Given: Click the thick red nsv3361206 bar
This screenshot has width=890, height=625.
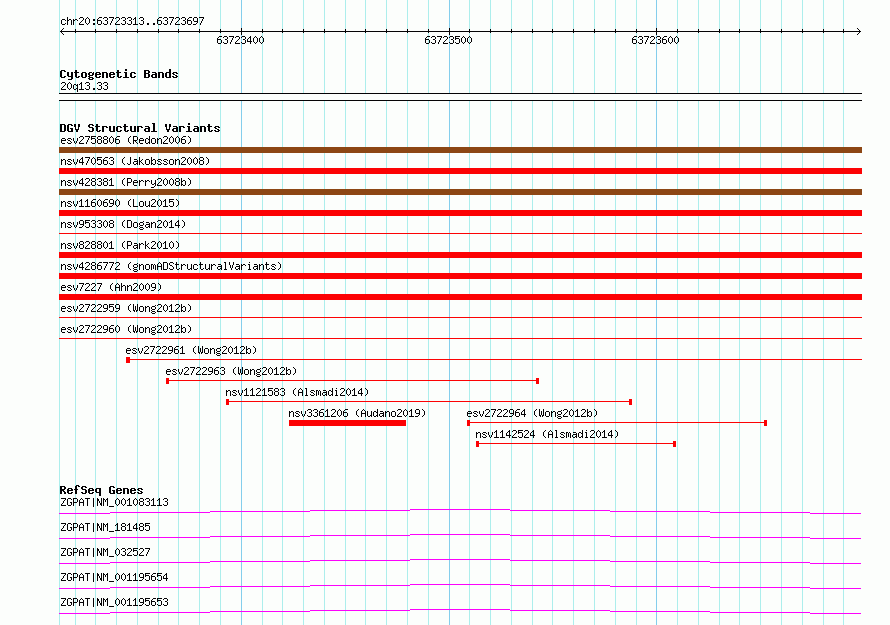Looking at the screenshot, I should 347,423.
